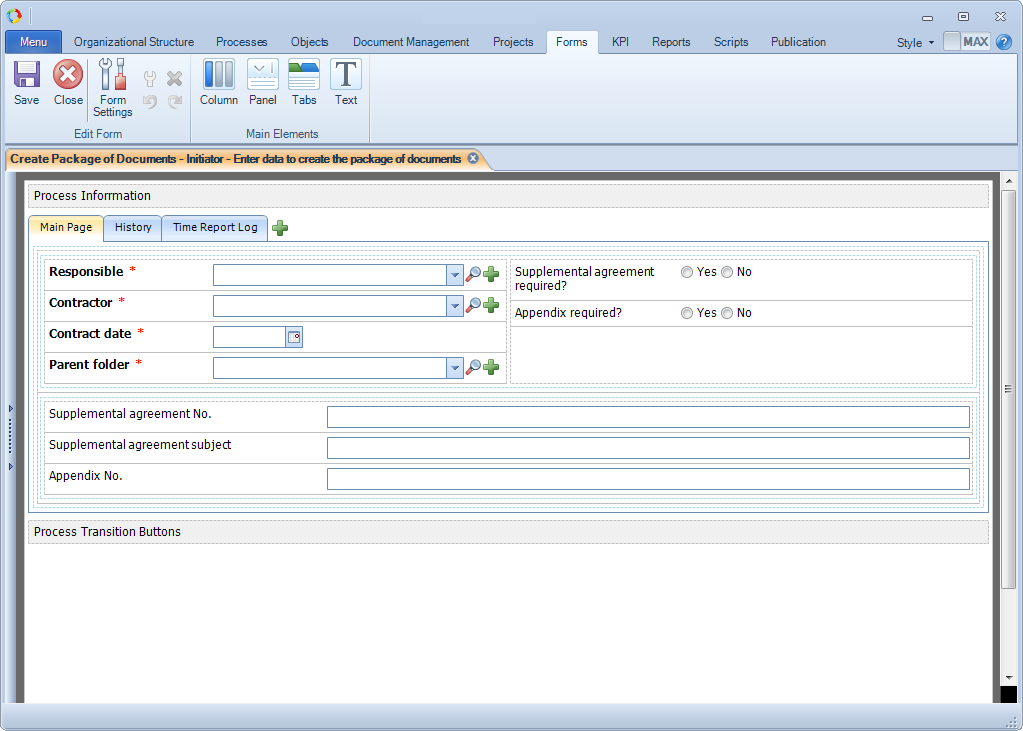The width and height of the screenshot is (1023, 731).
Task: Select No for Supplemental agreement required
Action: click(727, 272)
